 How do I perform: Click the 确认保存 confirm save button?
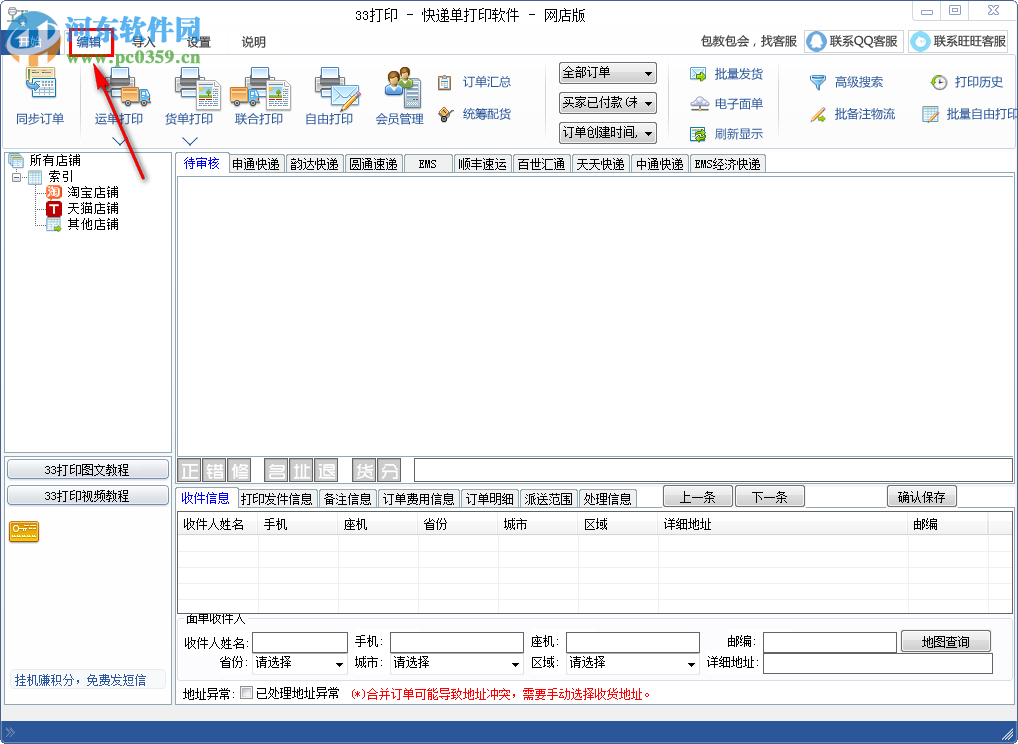pos(921,496)
